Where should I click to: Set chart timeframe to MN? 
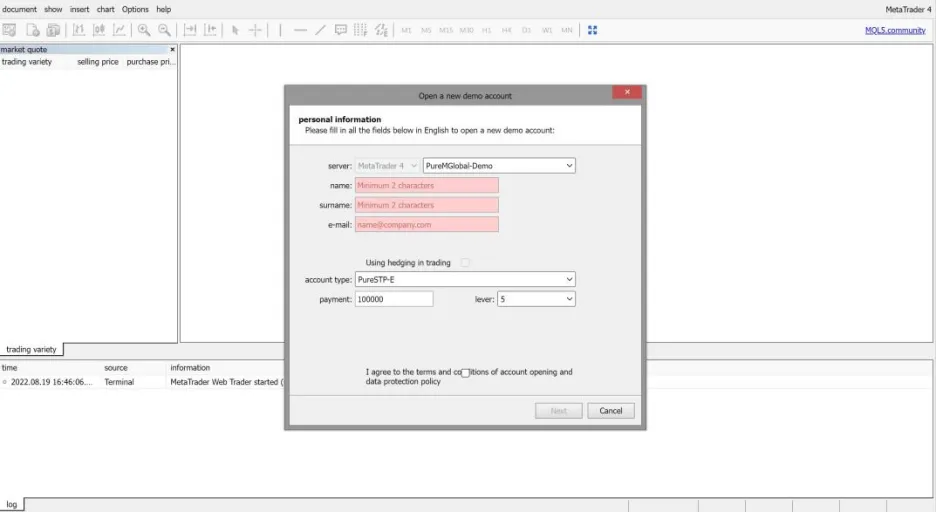tap(567, 30)
